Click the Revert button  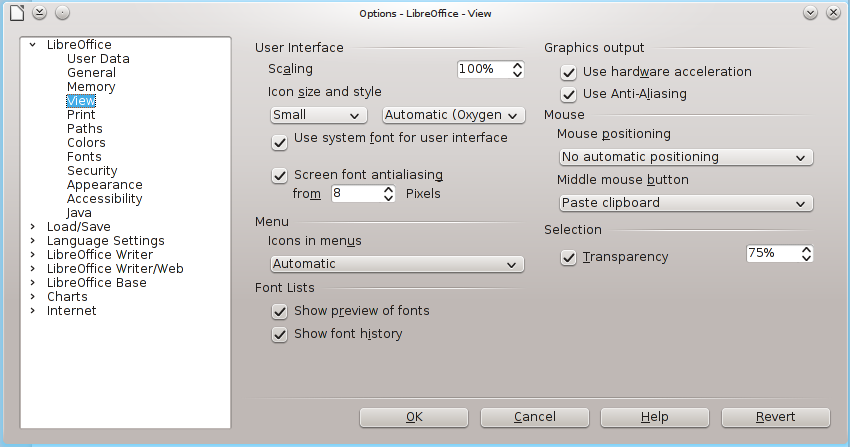click(x=775, y=417)
